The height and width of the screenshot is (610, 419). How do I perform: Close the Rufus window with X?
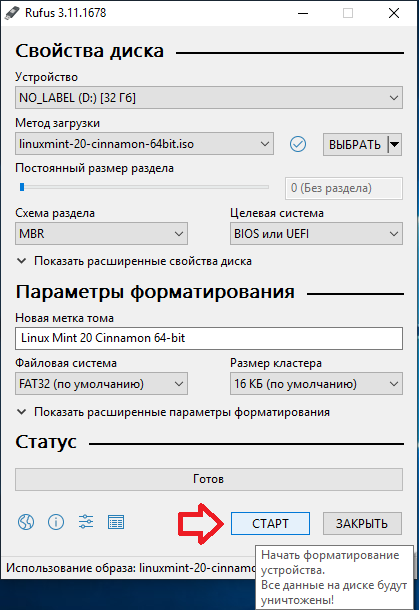pyautogui.click(x=394, y=13)
